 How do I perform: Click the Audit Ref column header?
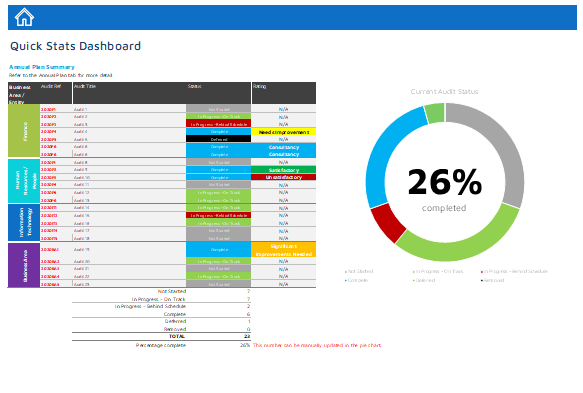[x=56, y=93]
